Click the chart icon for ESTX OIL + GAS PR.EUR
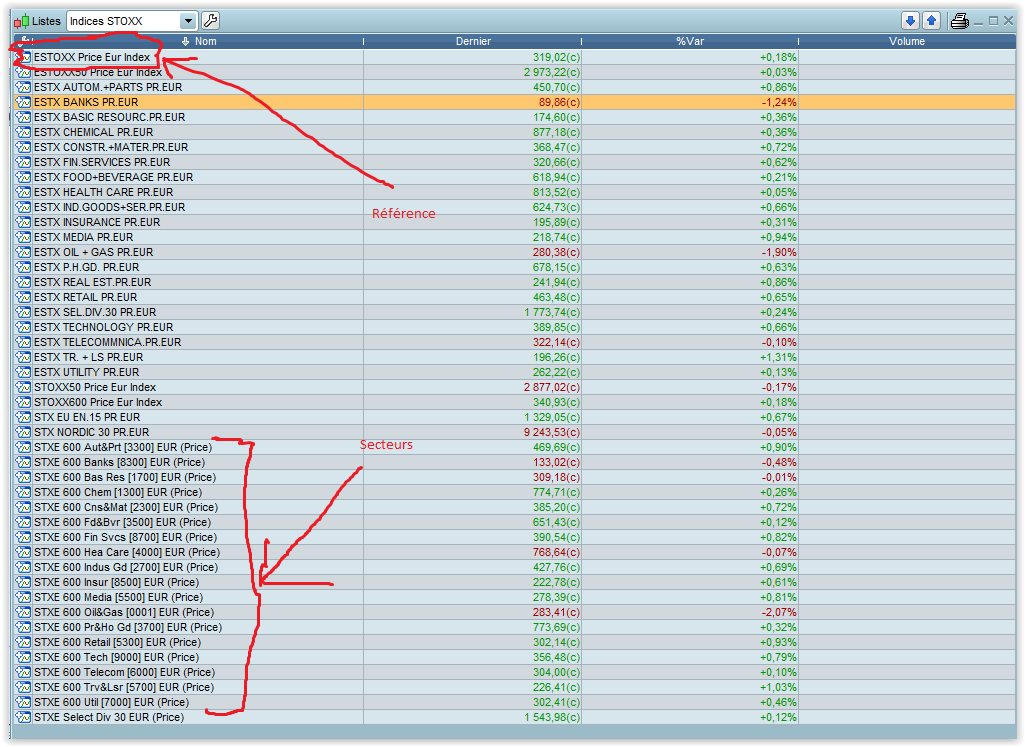 coord(24,252)
